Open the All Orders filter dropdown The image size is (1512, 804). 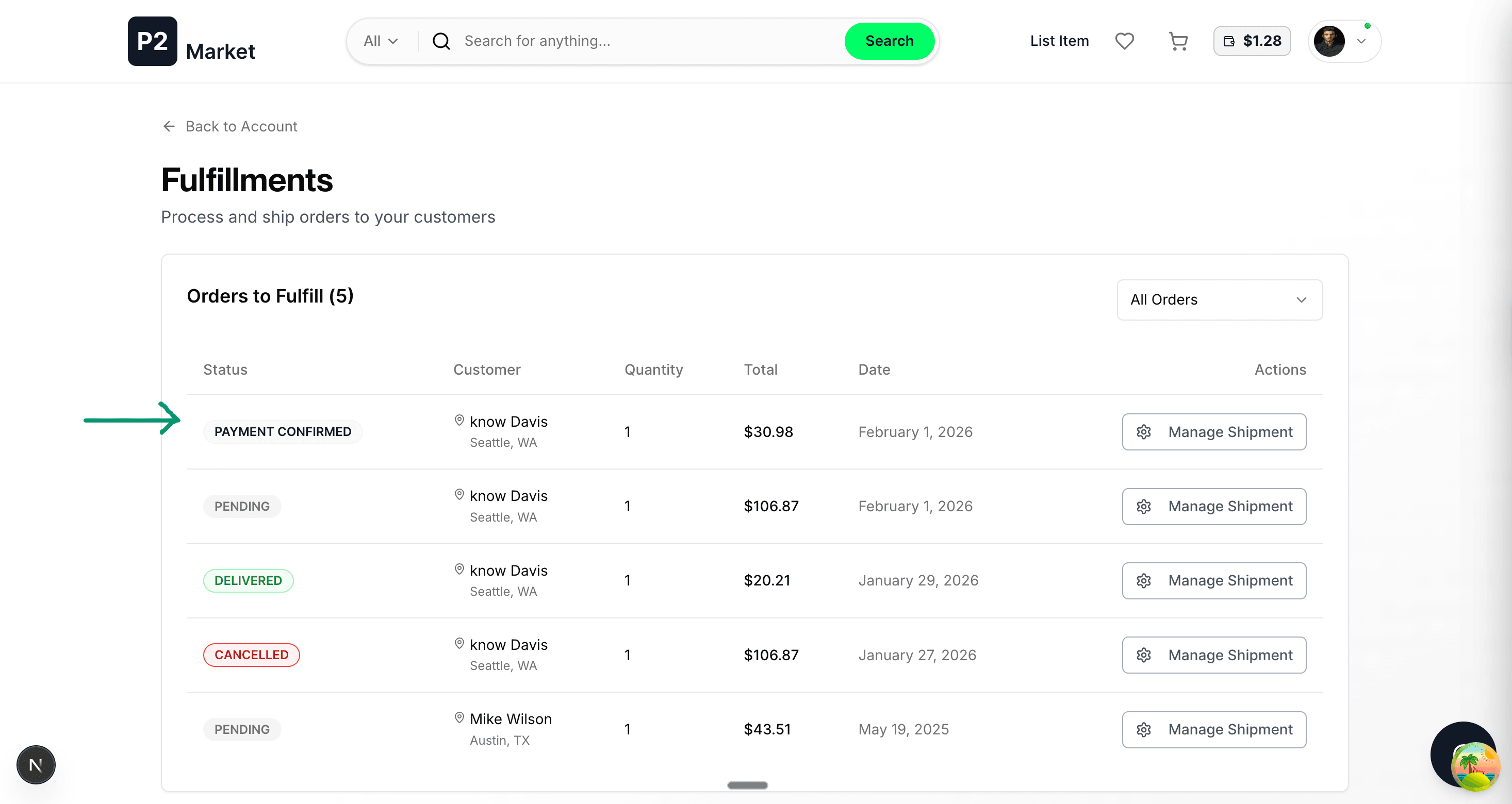[x=1219, y=299]
